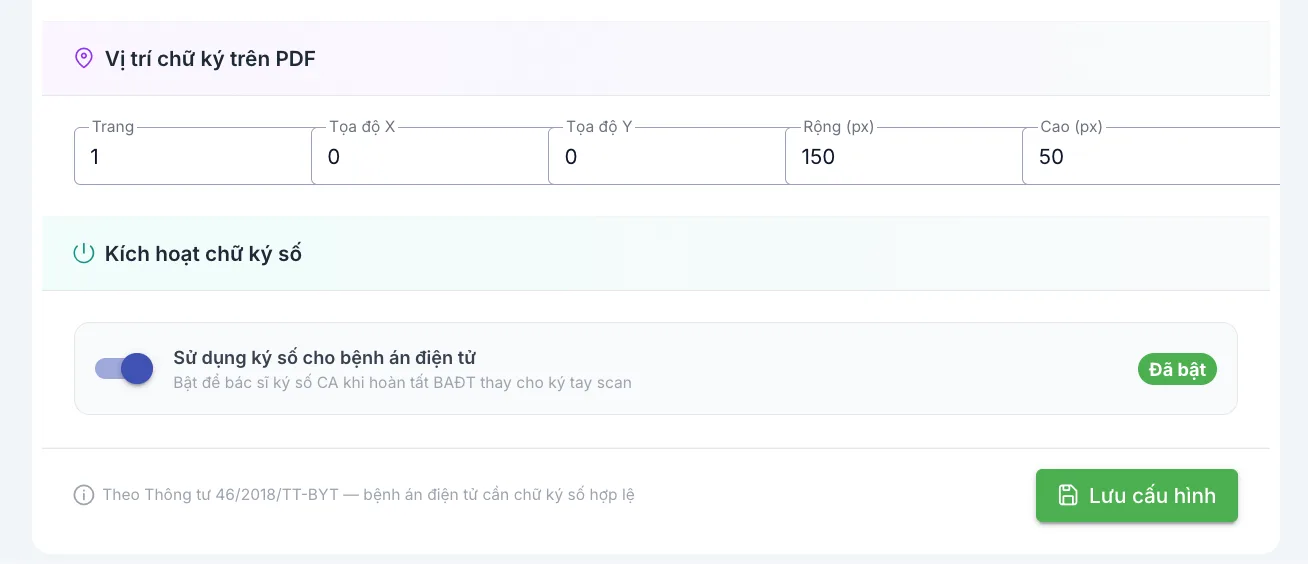The image size is (1308, 564).
Task: Click the Đã bật status badge
Action: point(1177,369)
